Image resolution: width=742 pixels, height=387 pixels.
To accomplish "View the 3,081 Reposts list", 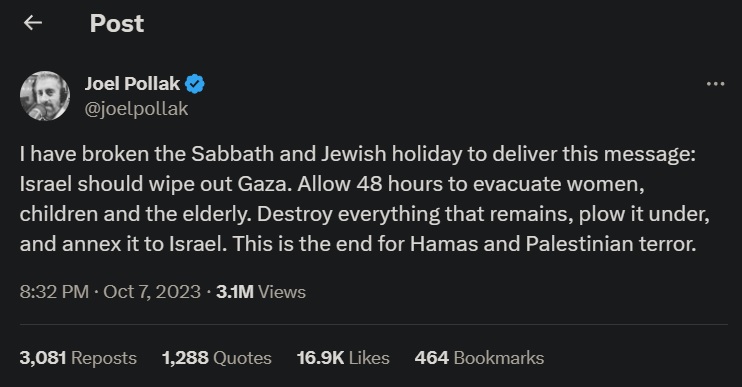I will 78,358.
